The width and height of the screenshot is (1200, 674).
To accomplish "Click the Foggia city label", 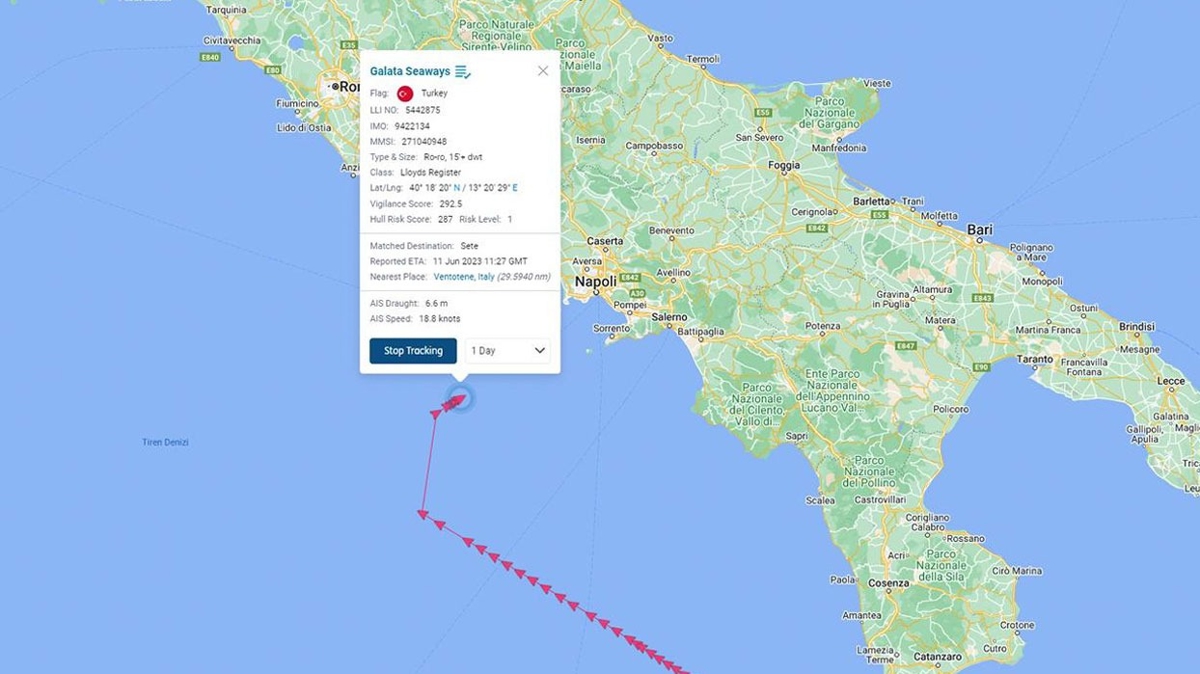I will click(x=784, y=165).
